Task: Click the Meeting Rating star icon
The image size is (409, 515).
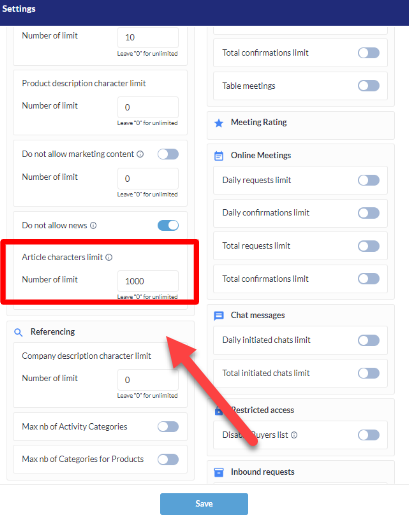Action: click(x=219, y=123)
